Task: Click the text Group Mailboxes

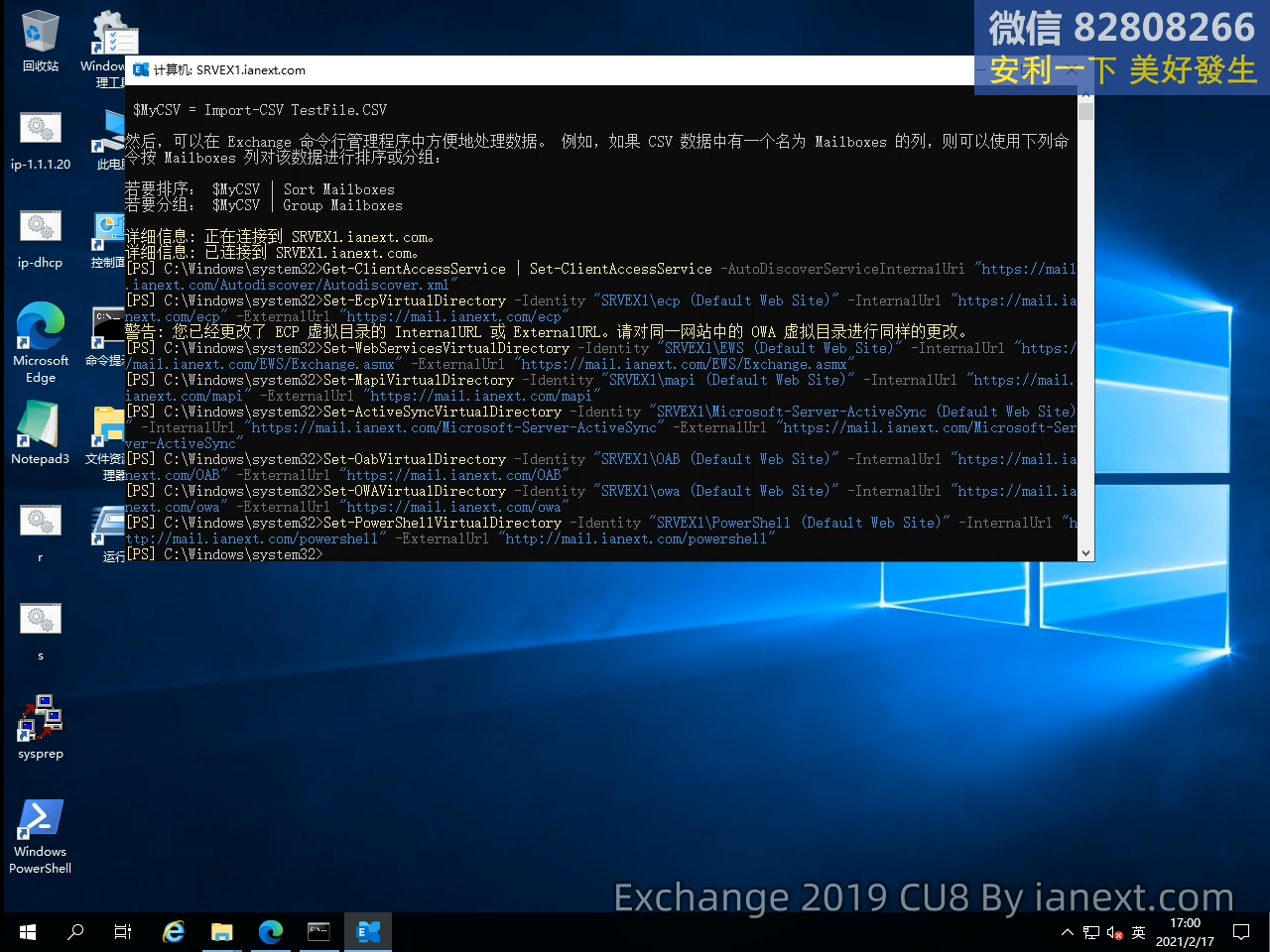Action: (343, 205)
